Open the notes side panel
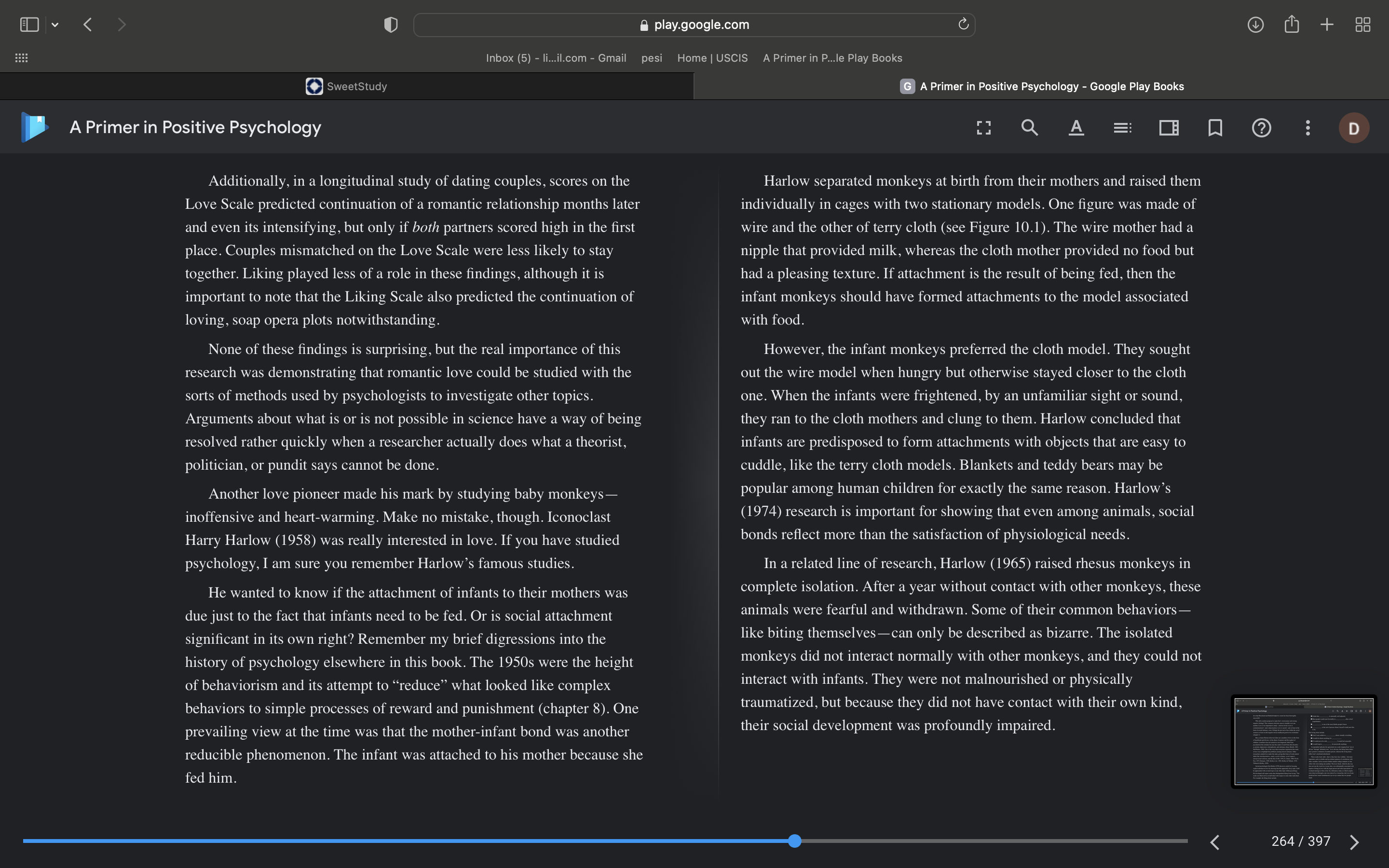 pyautogui.click(x=1169, y=127)
